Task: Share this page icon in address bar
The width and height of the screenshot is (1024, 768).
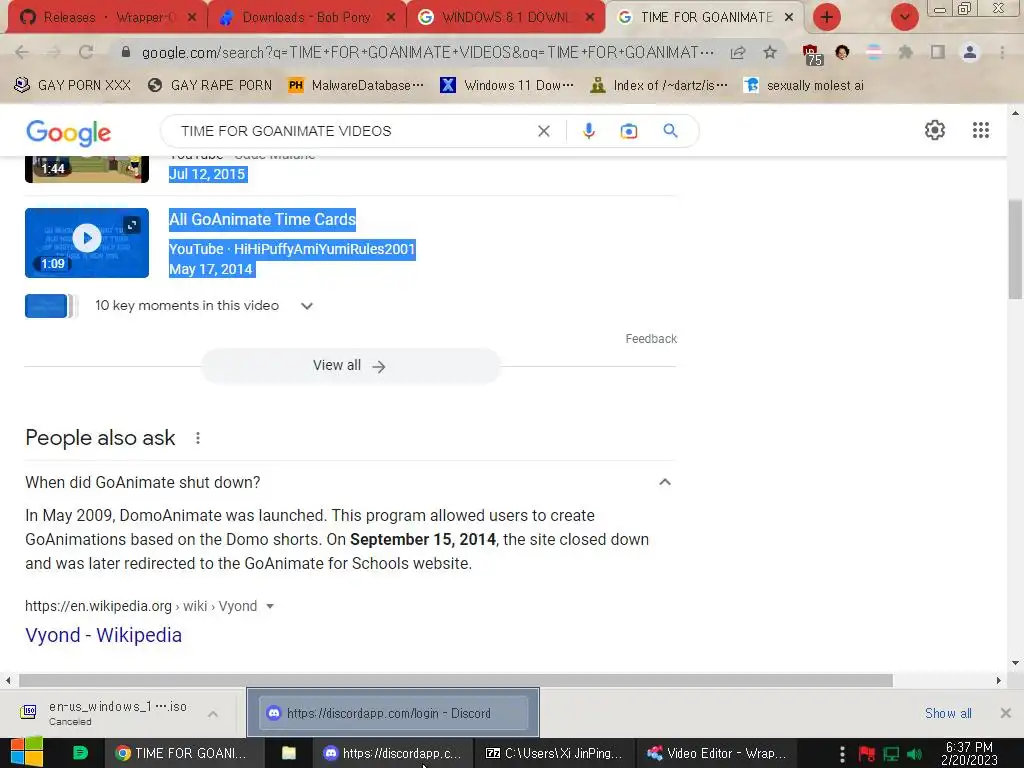Action: click(x=738, y=53)
